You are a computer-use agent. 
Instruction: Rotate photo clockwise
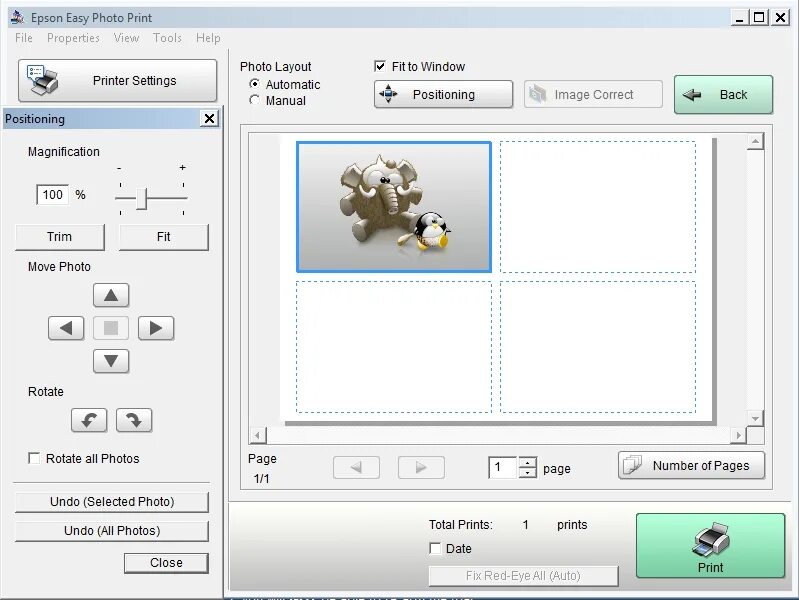pos(134,420)
